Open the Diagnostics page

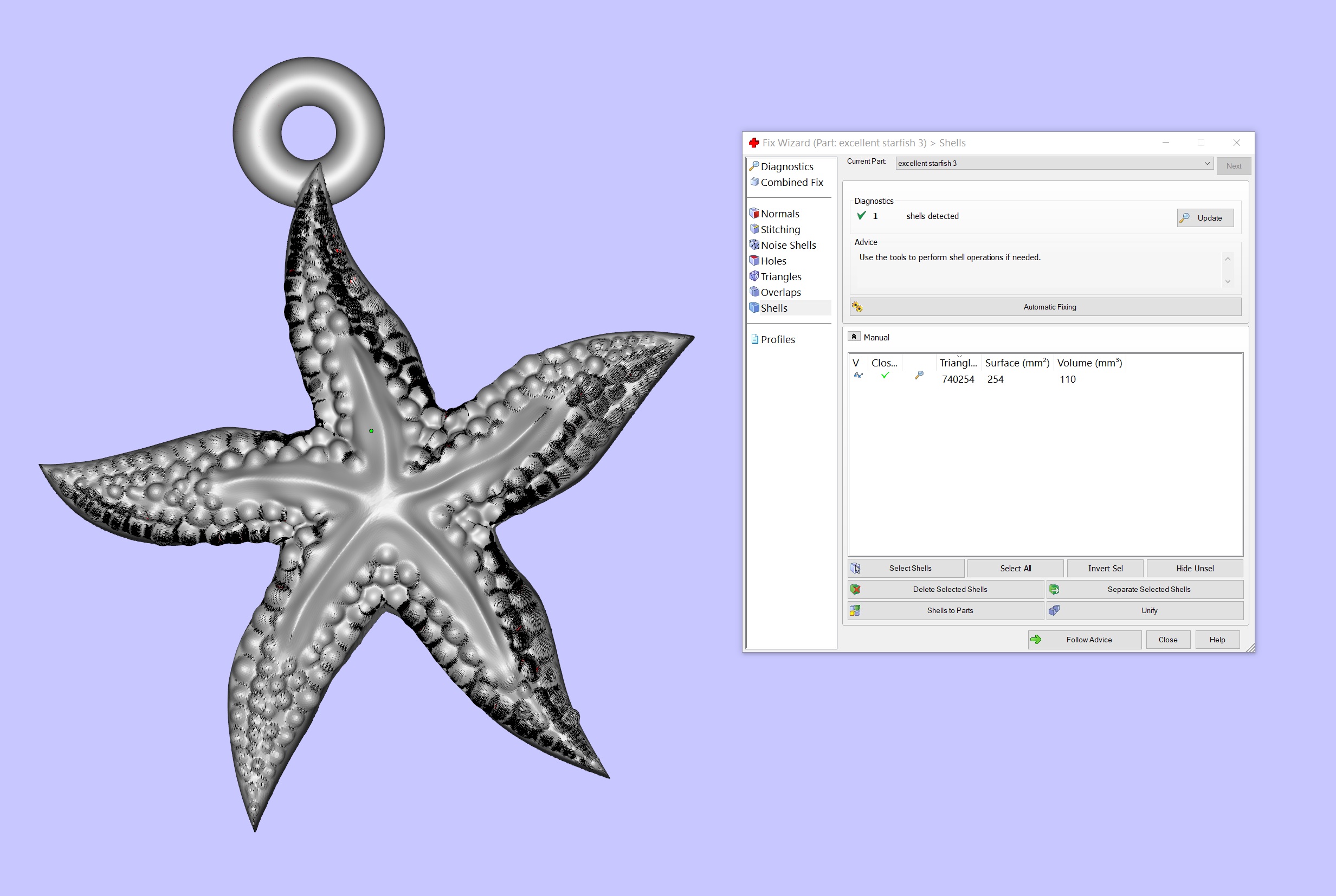786,166
